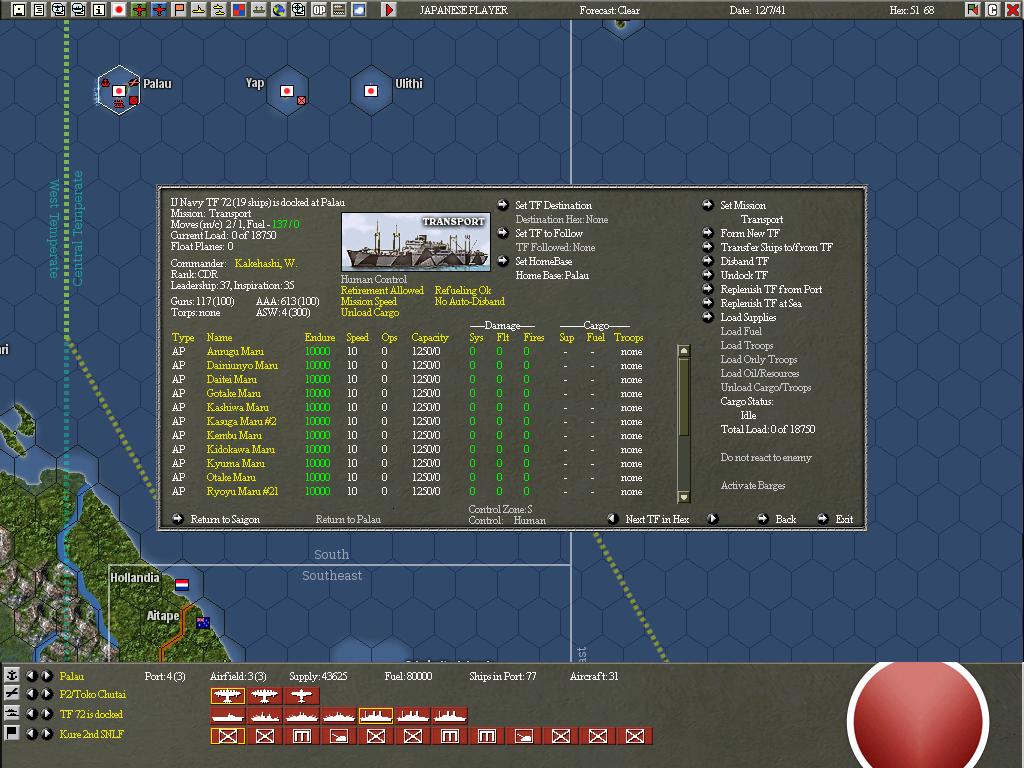Click next arrow beside Kure 2nd SNLF
Image resolution: width=1024 pixels, height=768 pixels.
(46, 734)
